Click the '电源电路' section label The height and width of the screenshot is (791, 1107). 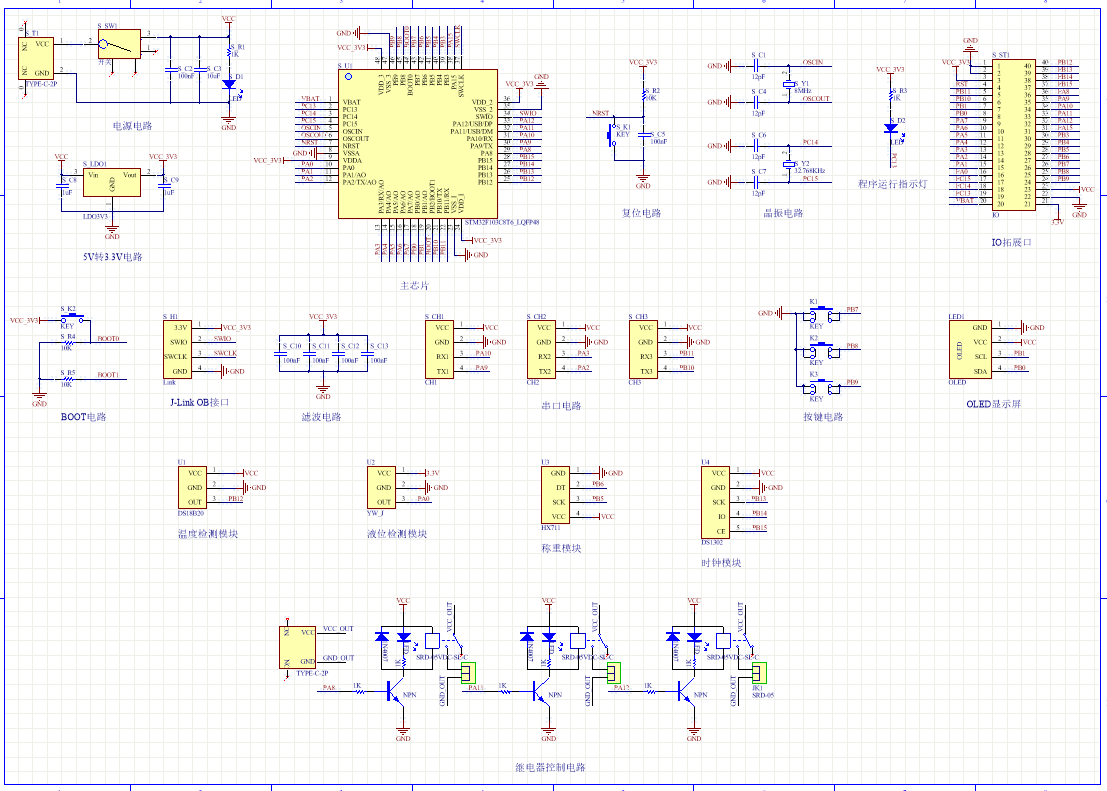coord(133,126)
